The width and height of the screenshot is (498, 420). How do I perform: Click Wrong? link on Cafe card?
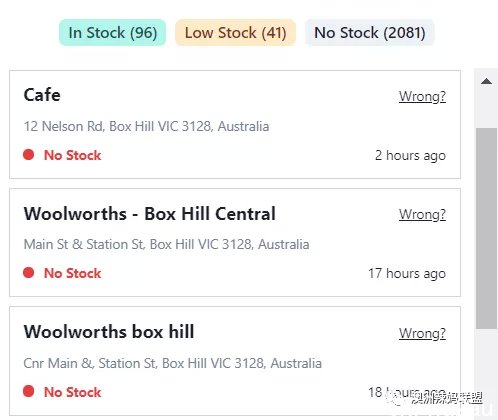[422, 96]
